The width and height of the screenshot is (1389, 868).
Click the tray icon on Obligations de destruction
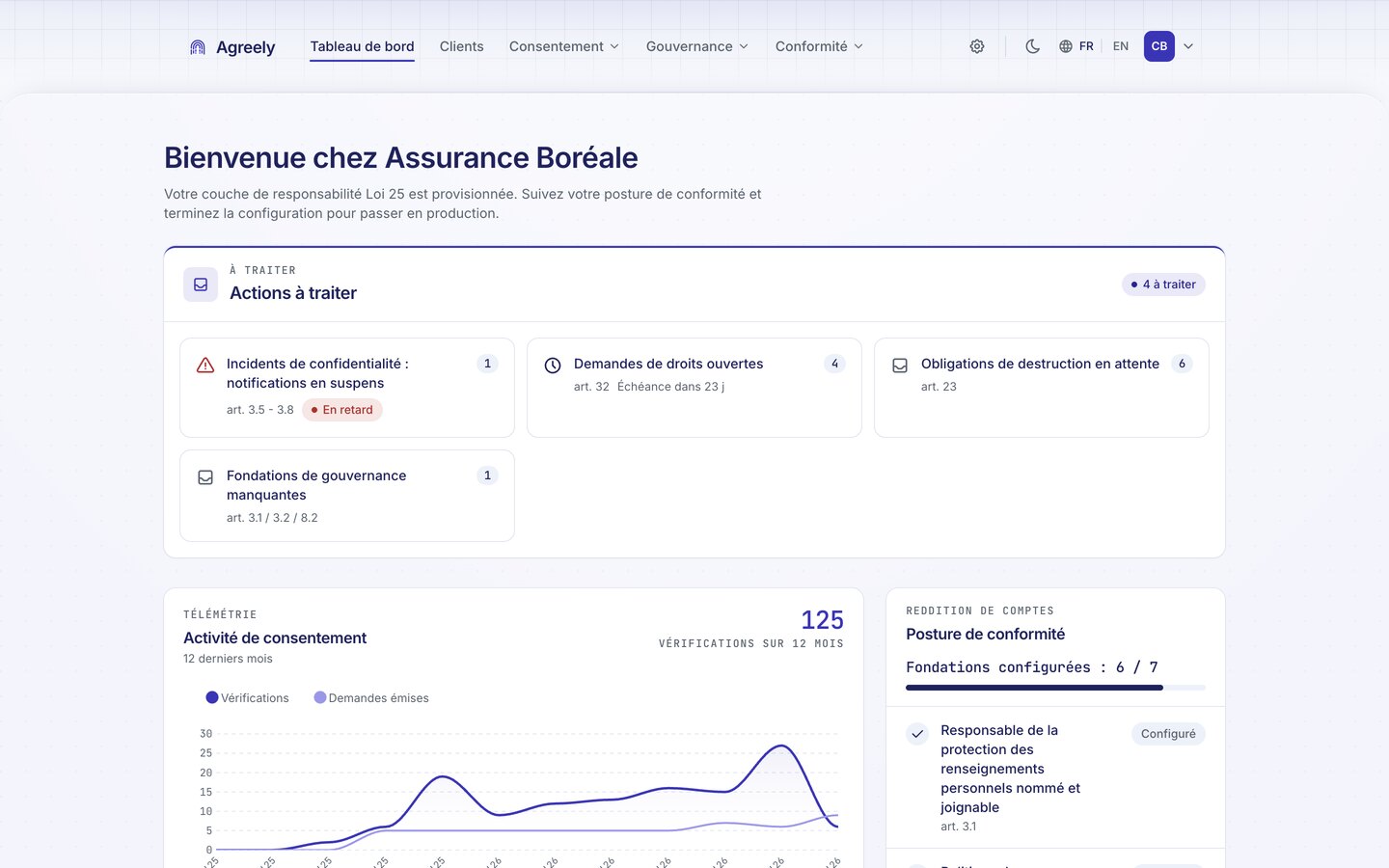tap(900, 366)
